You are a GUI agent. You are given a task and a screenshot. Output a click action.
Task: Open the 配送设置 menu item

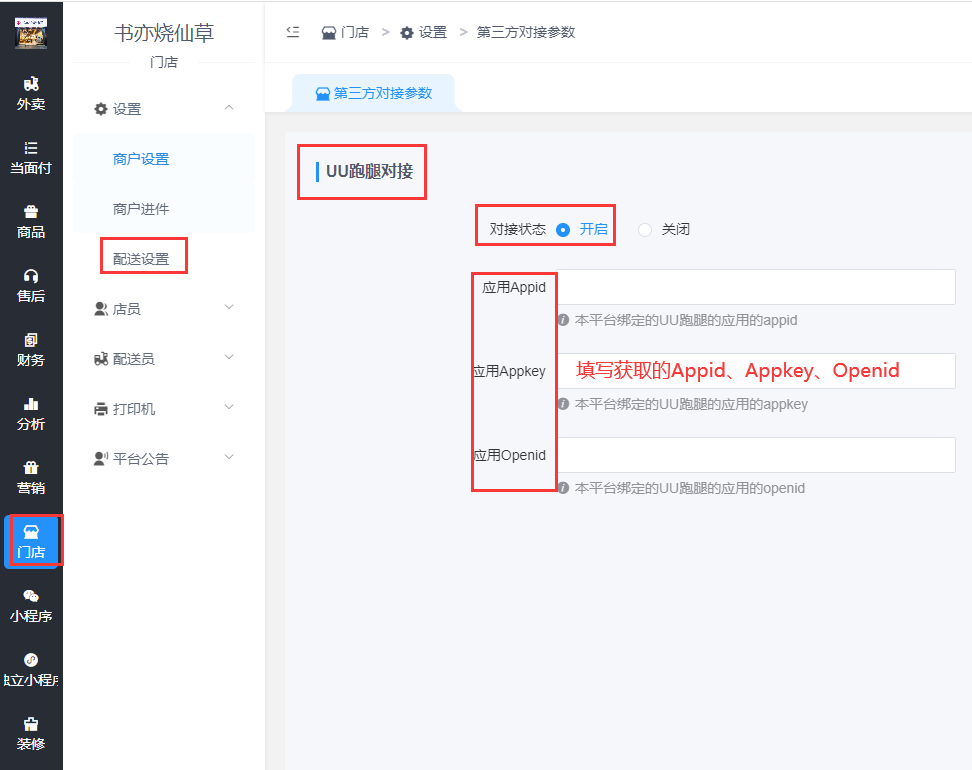[141, 259]
